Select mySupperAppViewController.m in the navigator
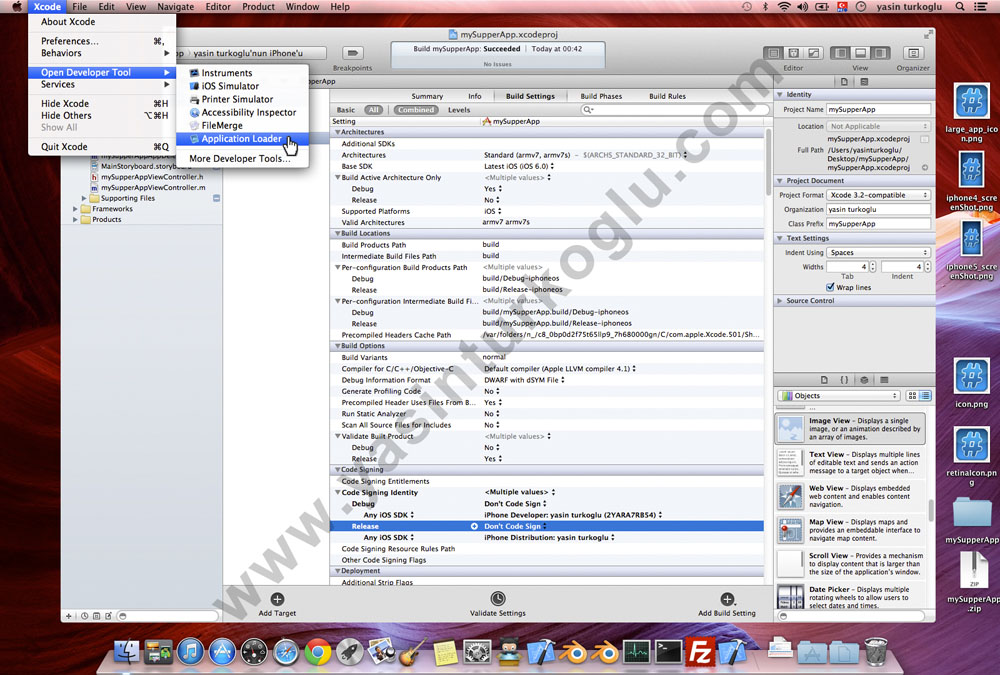Viewport: 1000px width, 675px height. 153,188
